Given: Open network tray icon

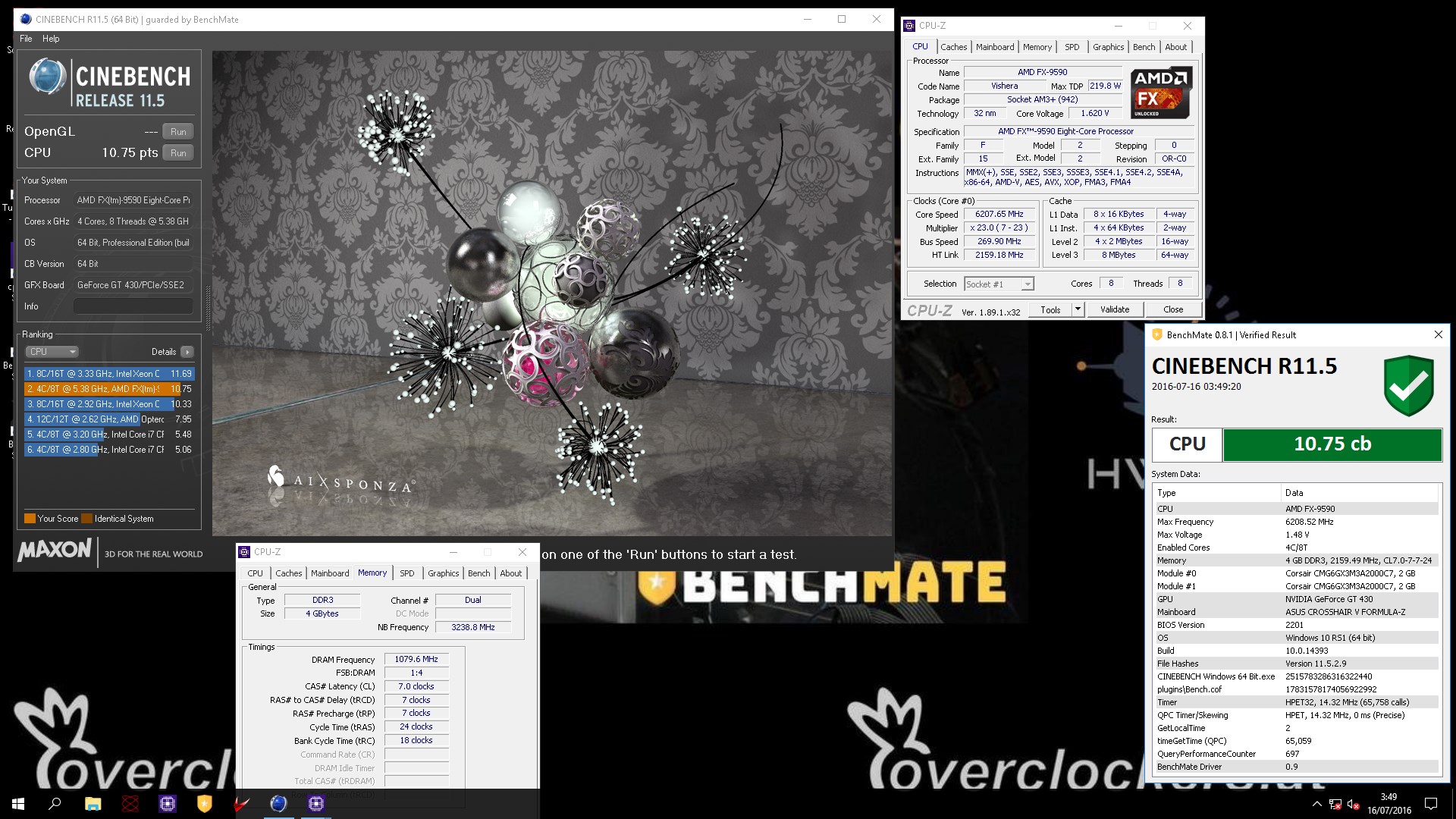Looking at the screenshot, I should coord(1335,804).
